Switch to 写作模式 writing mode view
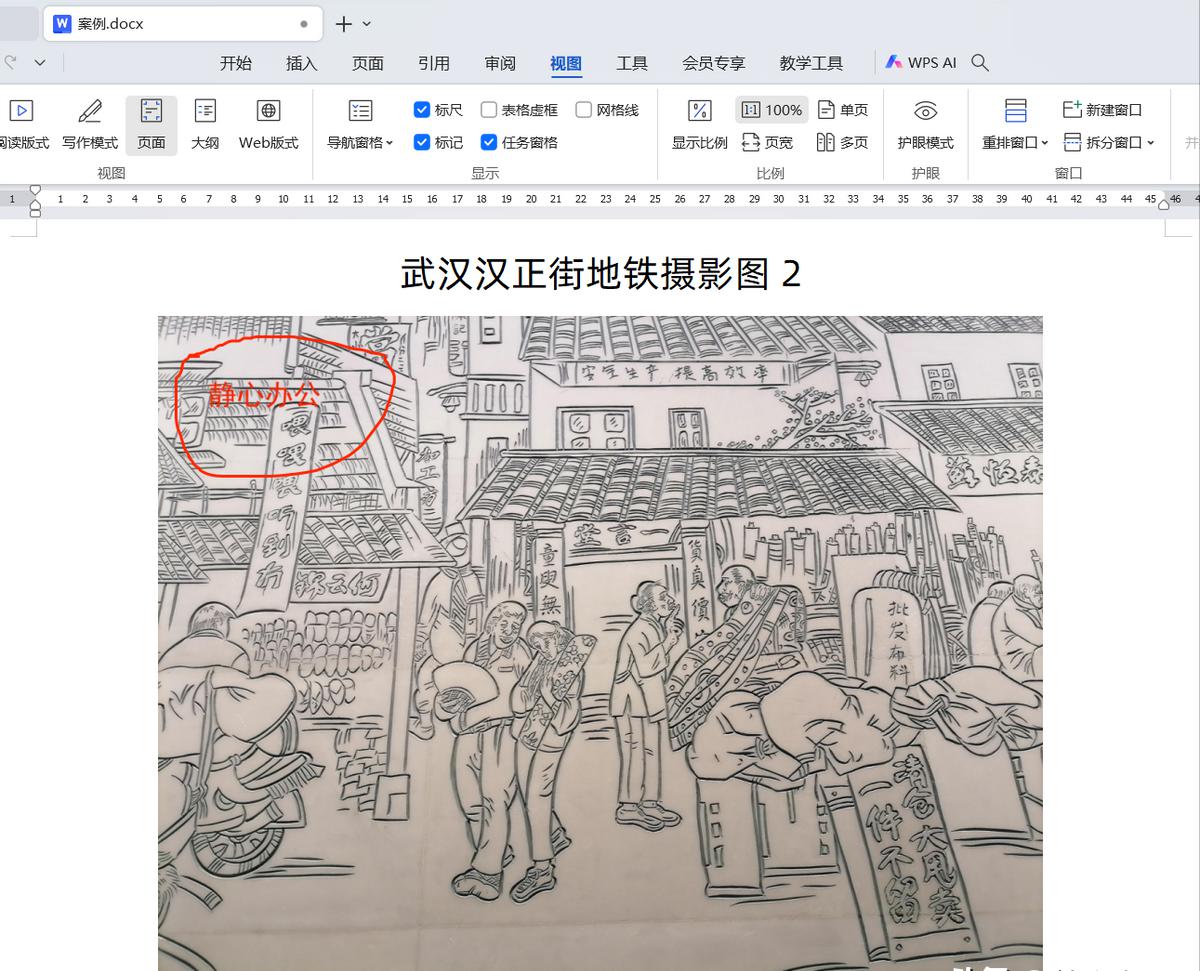 click(x=90, y=125)
